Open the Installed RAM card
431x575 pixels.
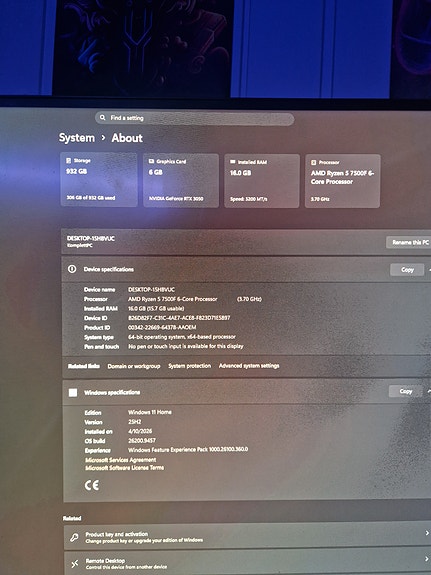pyautogui.click(x=262, y=181)
